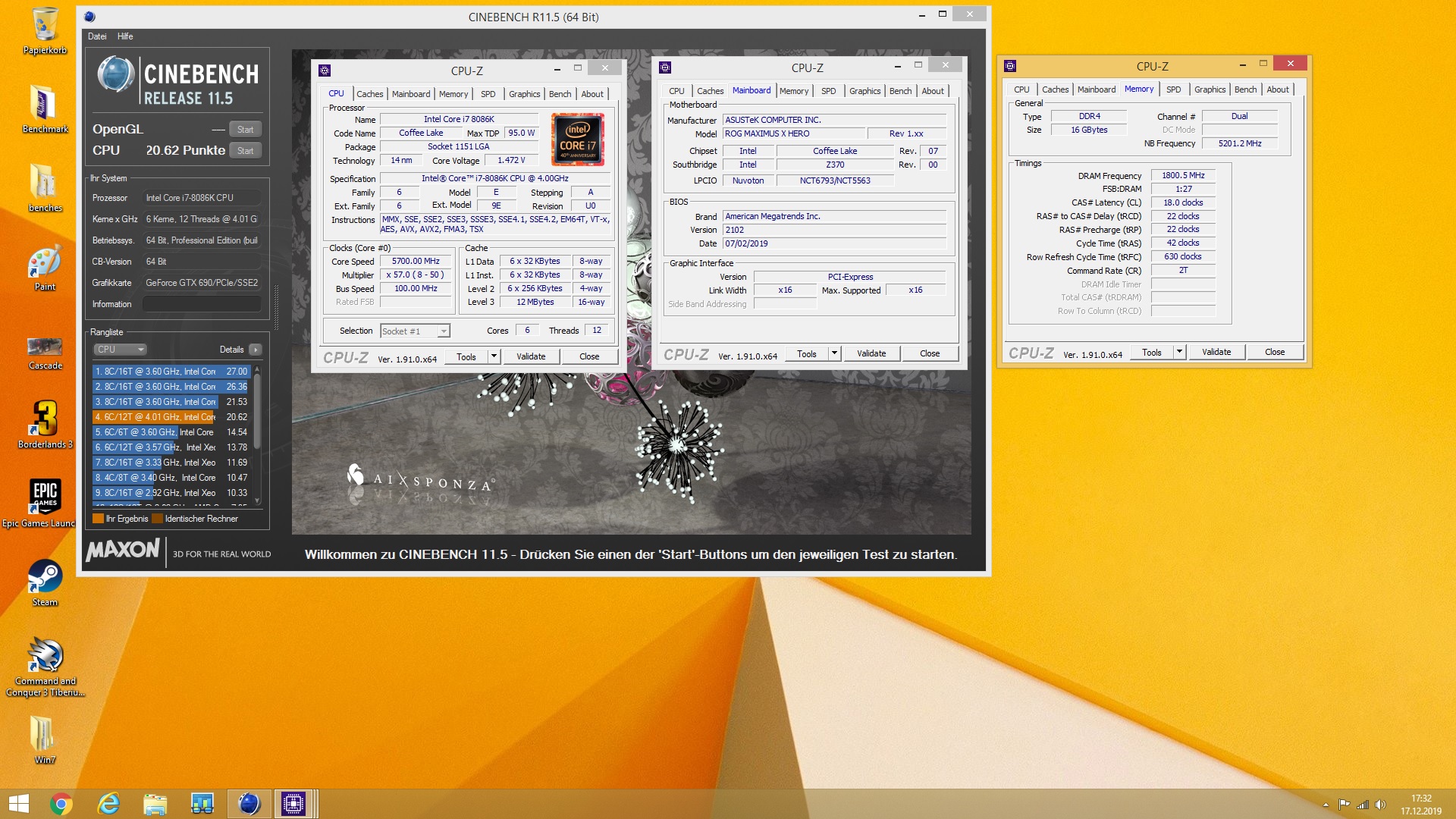
Task: Open the Action Center flag icon
Action: pos(1344,805)
